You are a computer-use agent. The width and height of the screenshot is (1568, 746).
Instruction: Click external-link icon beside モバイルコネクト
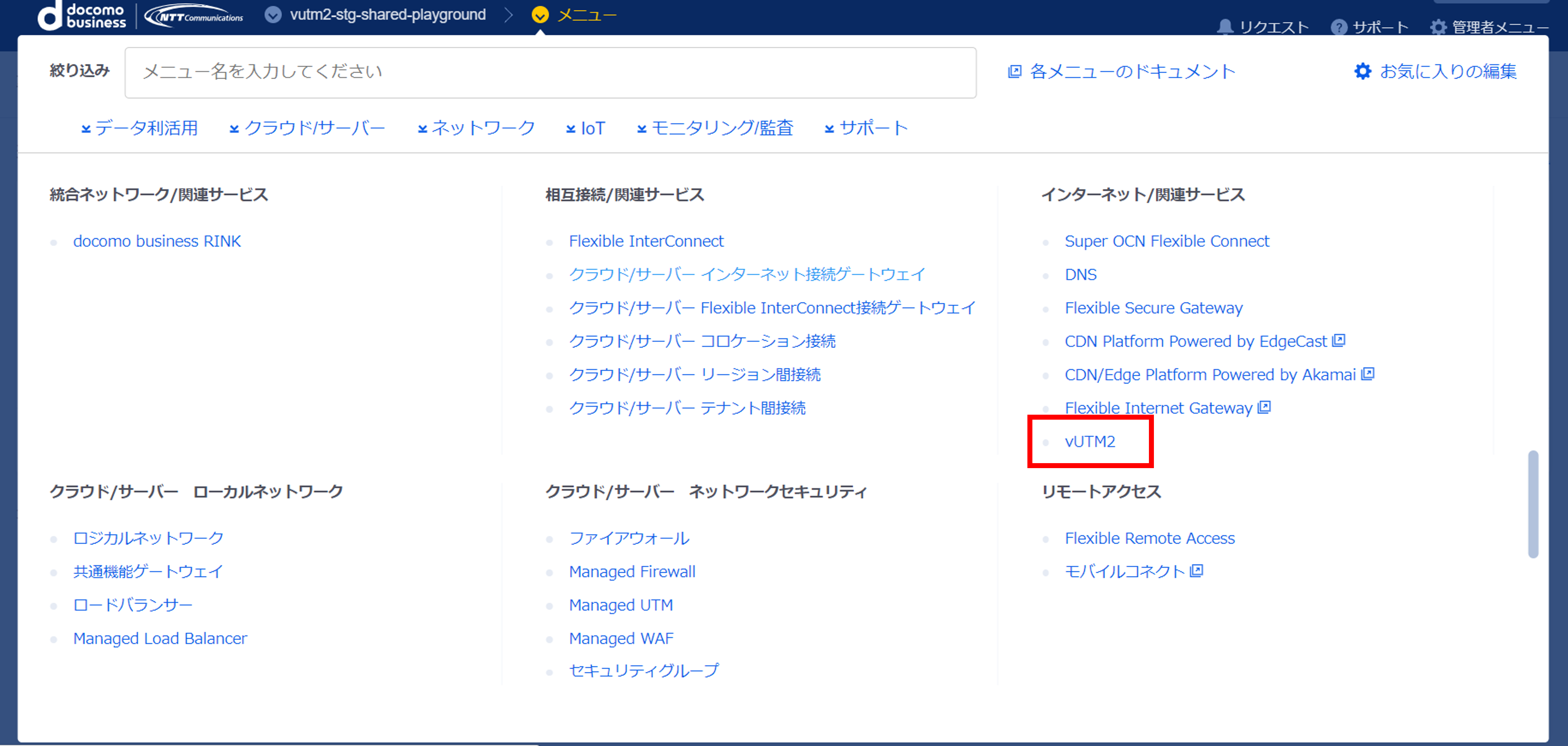(x=1197, y=571)
